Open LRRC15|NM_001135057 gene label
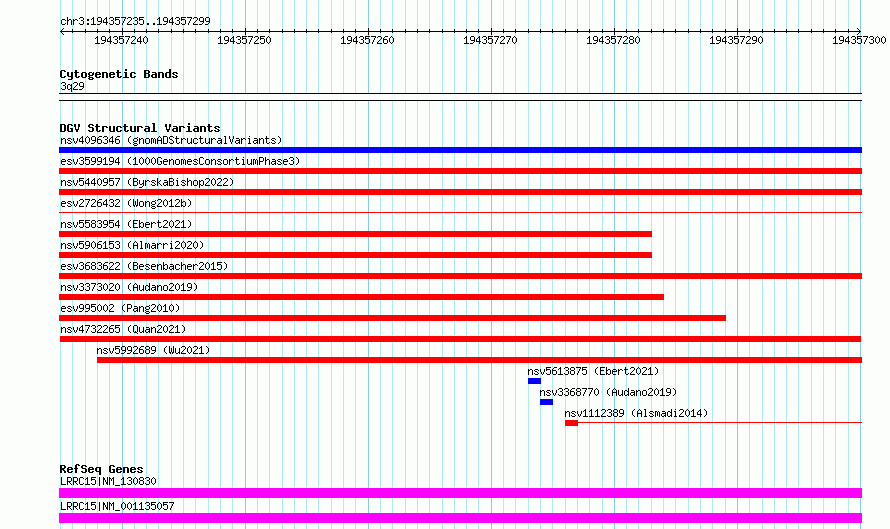The image size is (890, 529). coord(117,506)
